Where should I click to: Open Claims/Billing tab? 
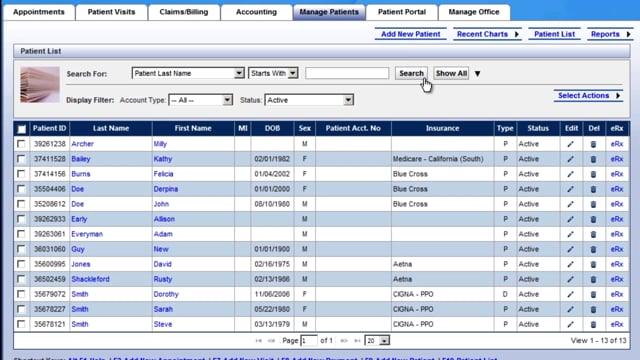[x=184, y=12]
